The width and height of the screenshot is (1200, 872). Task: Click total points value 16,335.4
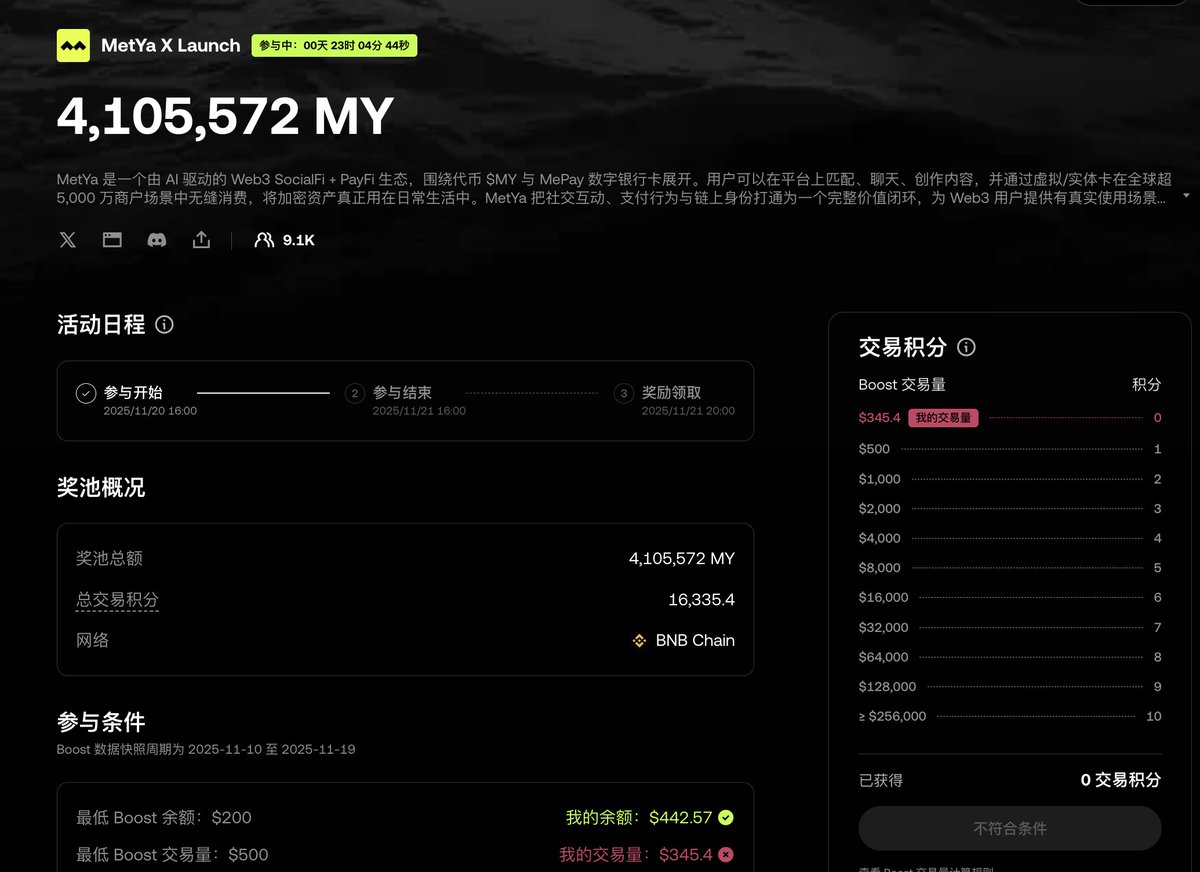click(x=702, y=600)
